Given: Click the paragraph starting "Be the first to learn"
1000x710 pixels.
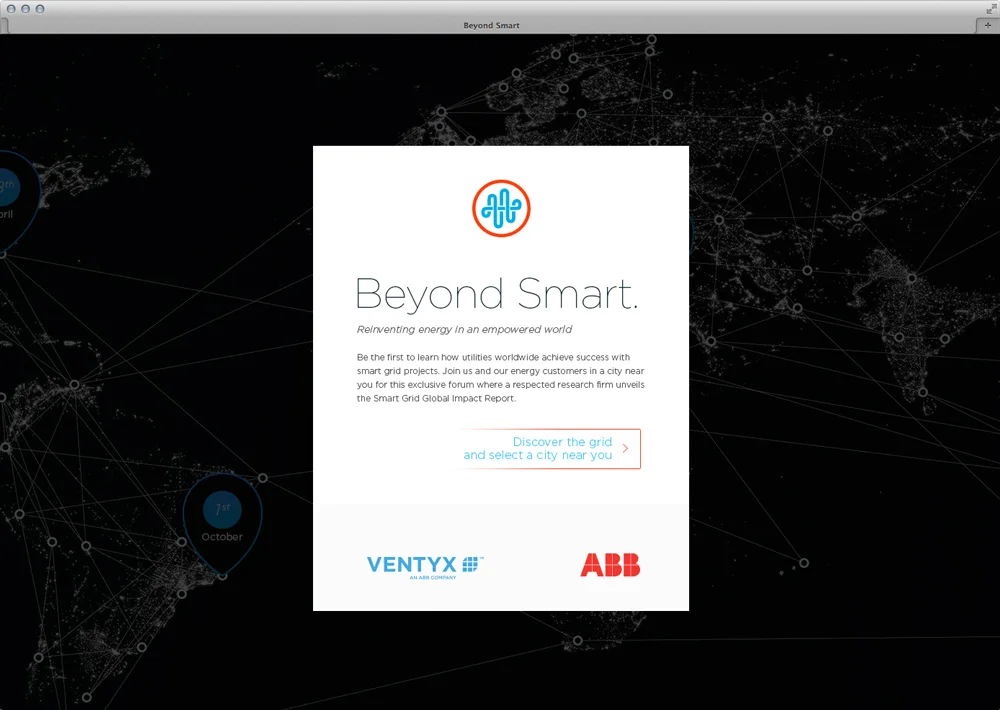Looking at the screenshot, I should (501, 378).
